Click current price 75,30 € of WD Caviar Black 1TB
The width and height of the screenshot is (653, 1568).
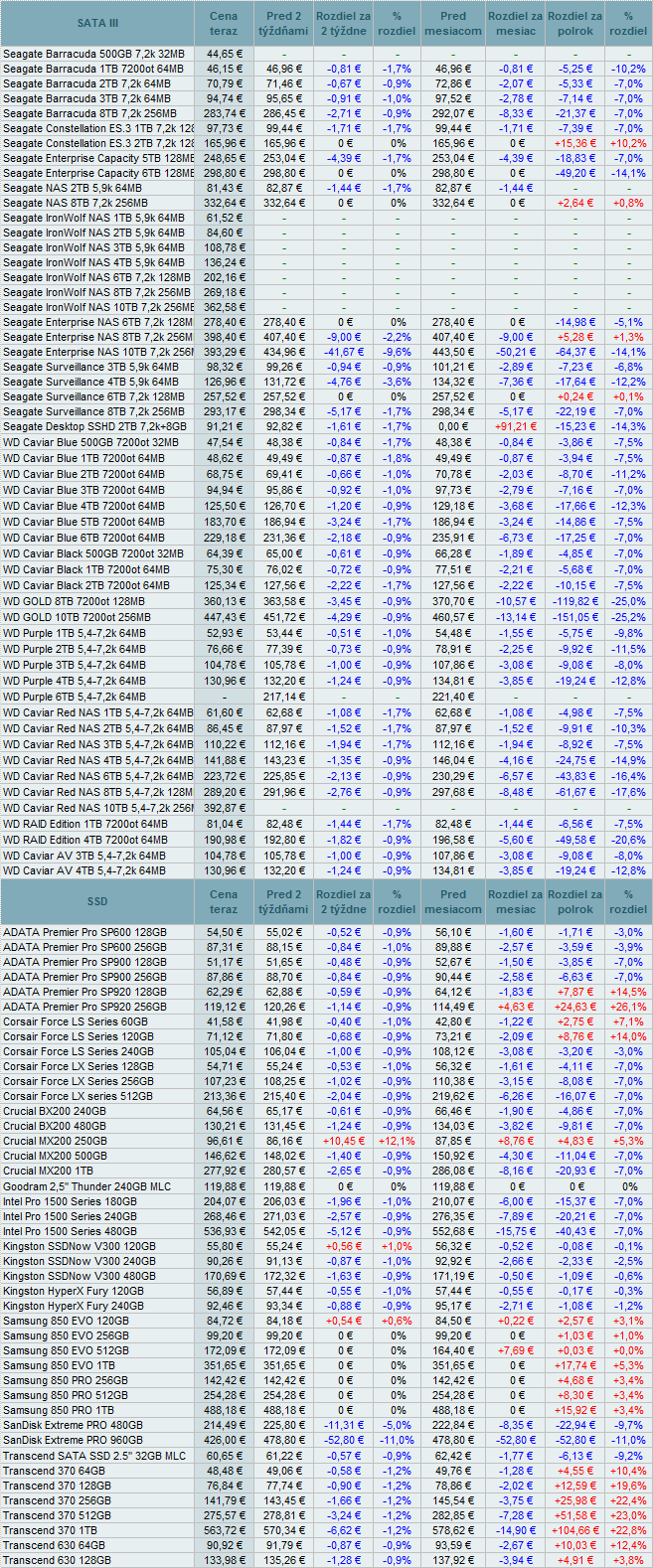point(224,569)
